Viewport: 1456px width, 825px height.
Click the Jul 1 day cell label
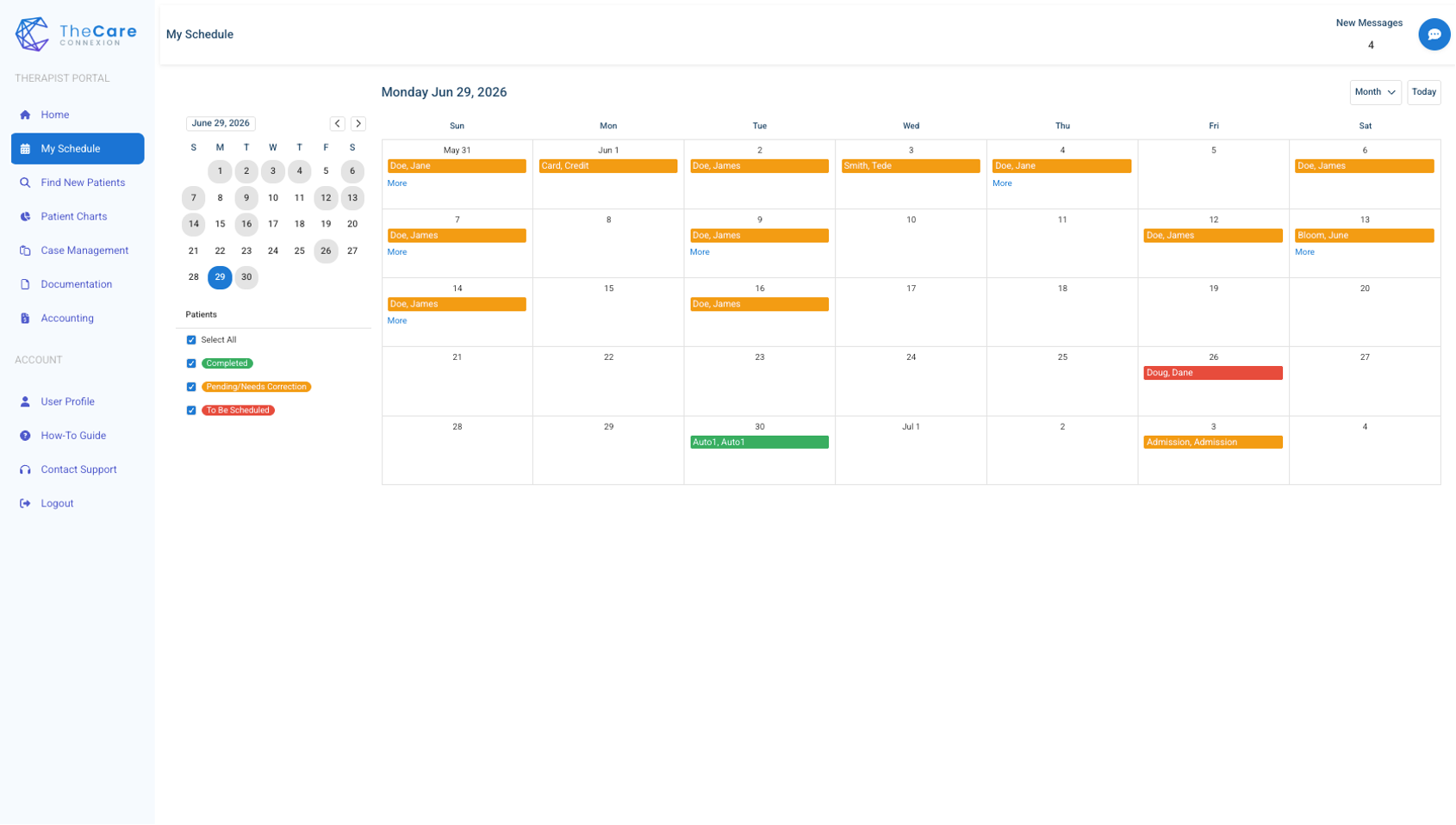click(x=911, y=427)
